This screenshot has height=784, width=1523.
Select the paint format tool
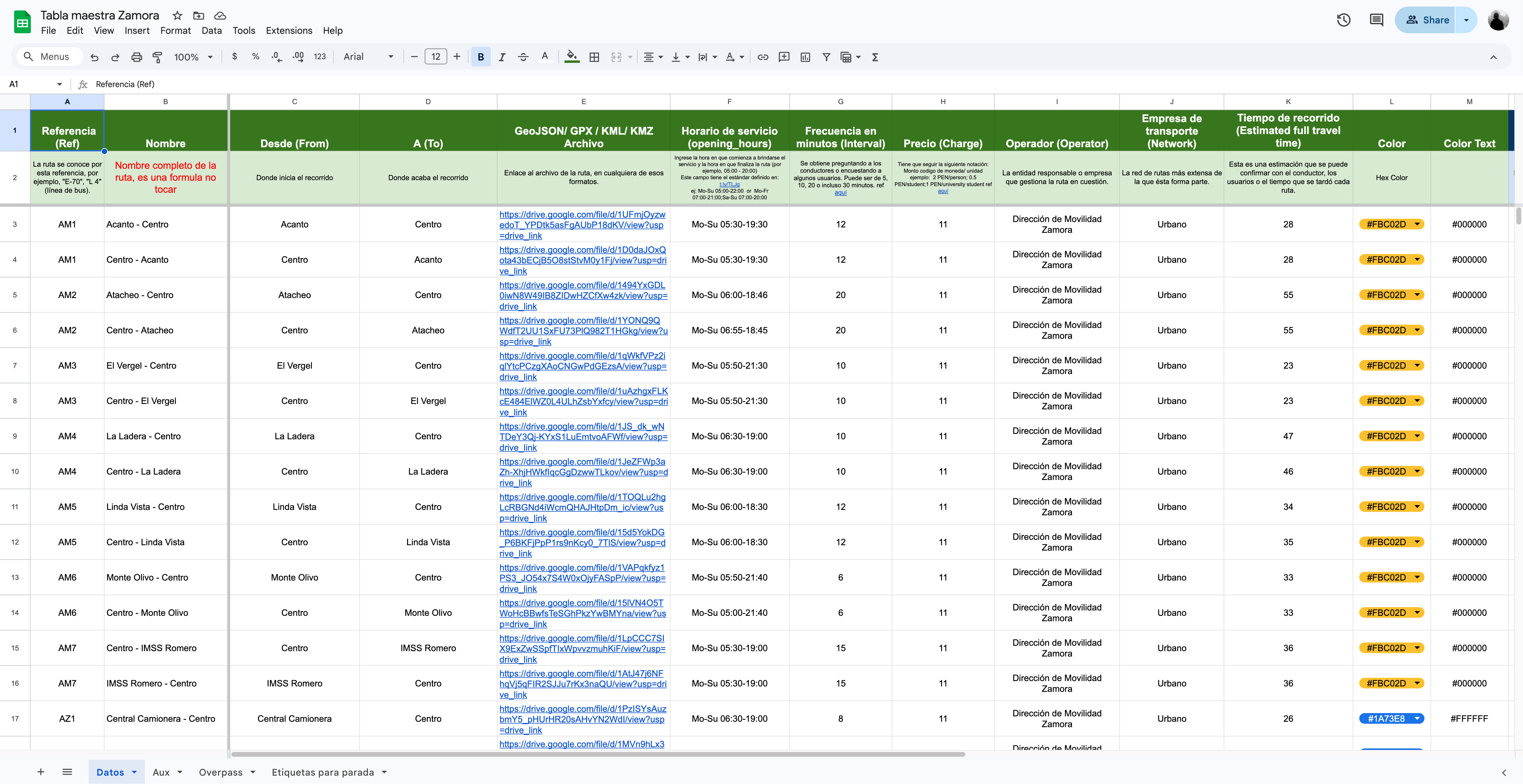157,57
